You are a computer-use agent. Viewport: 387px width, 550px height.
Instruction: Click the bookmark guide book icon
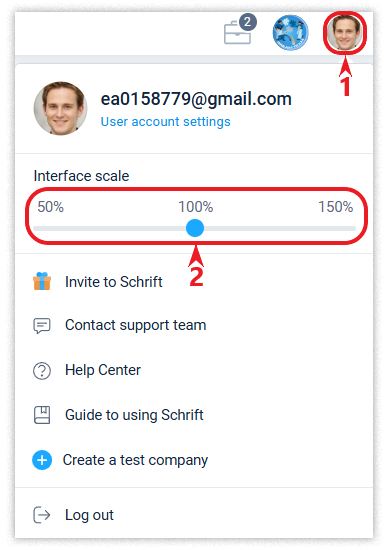[42, 415]
